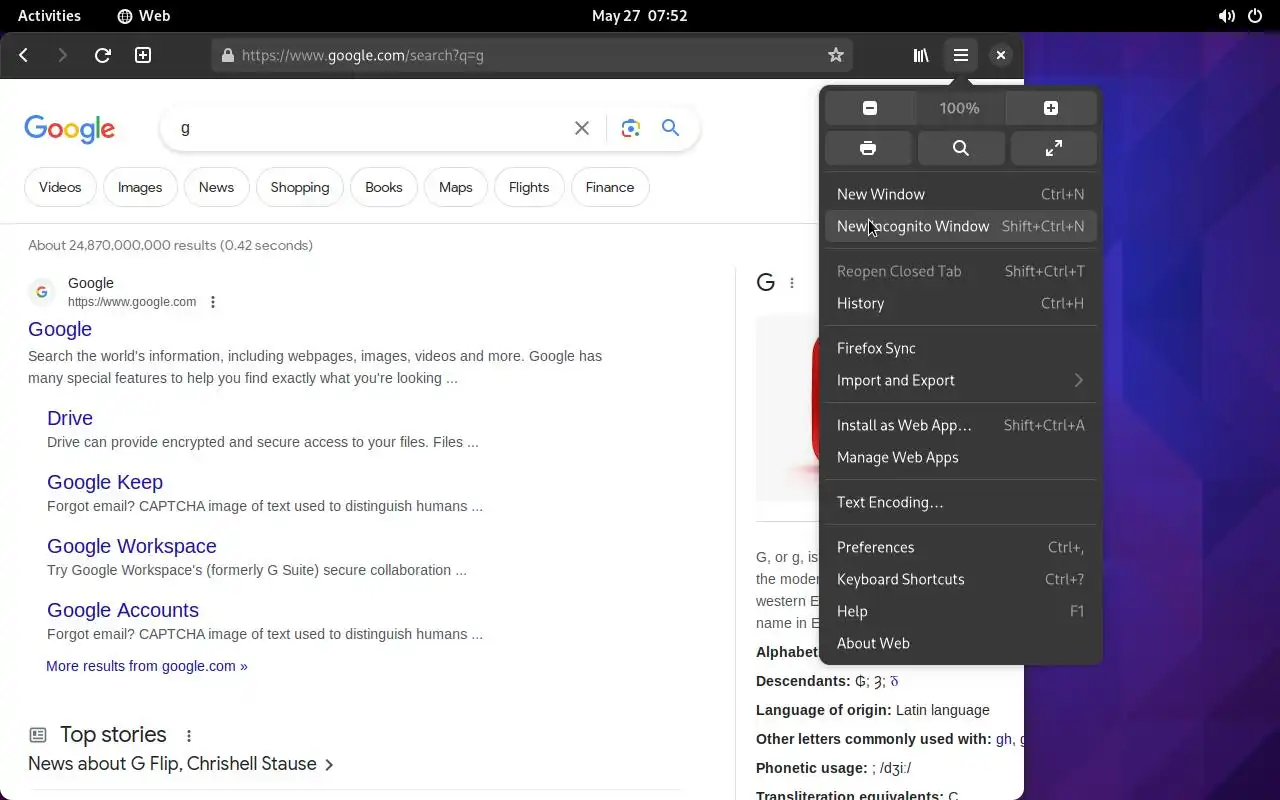Click padlock site security icon
Viewport: 1280px width, 800px height.
click(x=228, y=56)
